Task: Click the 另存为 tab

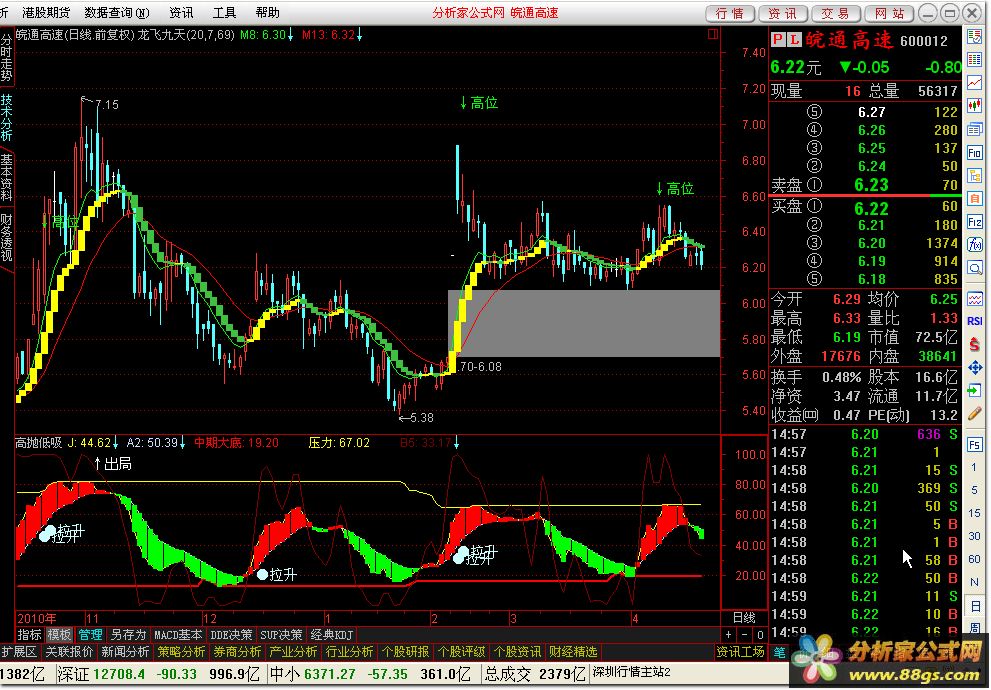Action: pyautogui.click(x=128, y=634)
